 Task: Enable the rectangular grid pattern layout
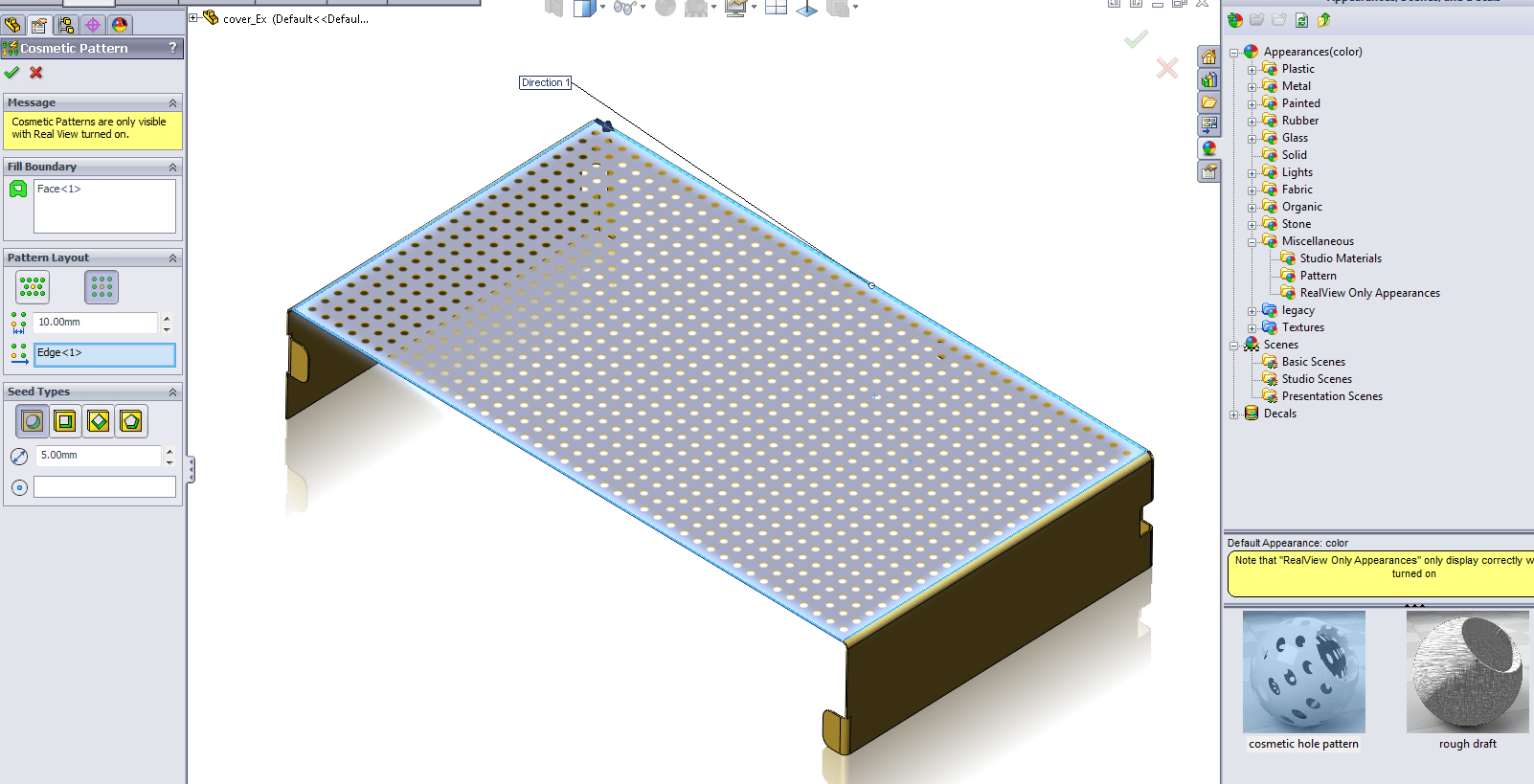[x=102, y=287]
